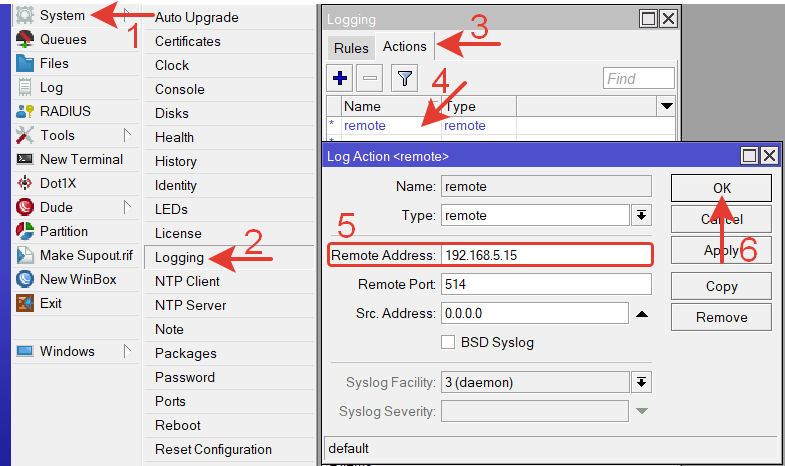The image size is (785, 466).
Task: Click the Name field in Log Action
Action: pyautogui.click(x=547, y=186)
